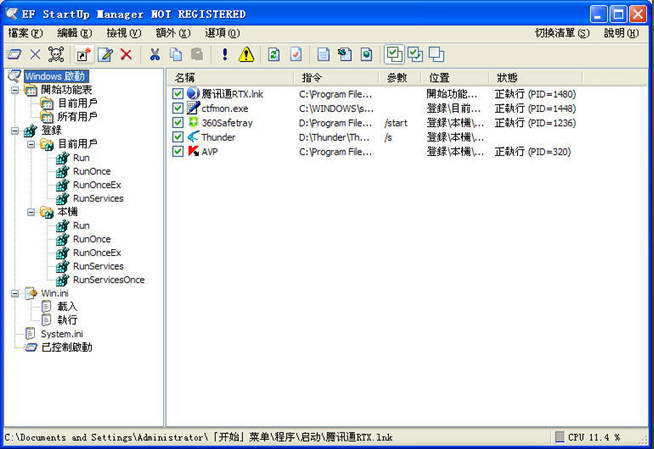Collapse the 目前用戶 node under 登錄

(31, 144)
